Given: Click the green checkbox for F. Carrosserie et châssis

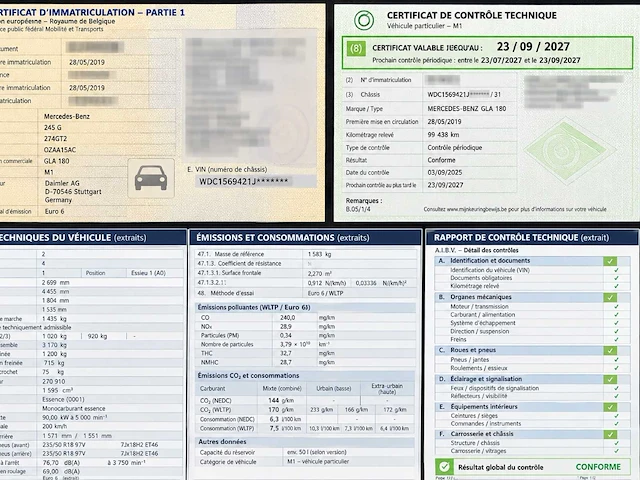Looking at the screenshot, I should pyautogui.click(x=610, y=435).
